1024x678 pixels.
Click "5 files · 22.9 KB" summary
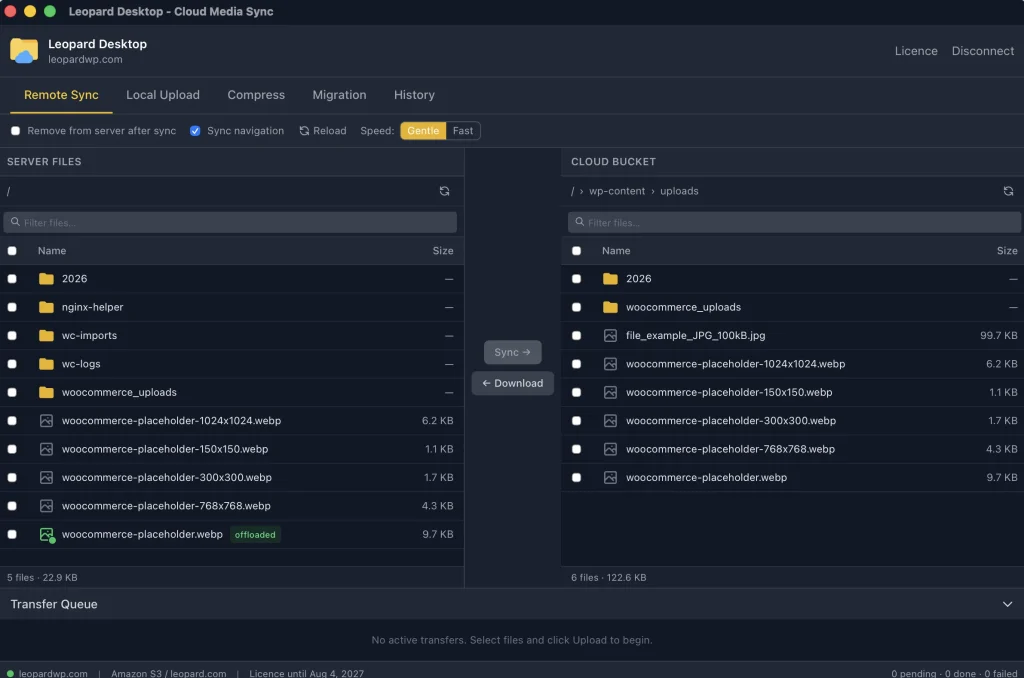click(42, 577)
